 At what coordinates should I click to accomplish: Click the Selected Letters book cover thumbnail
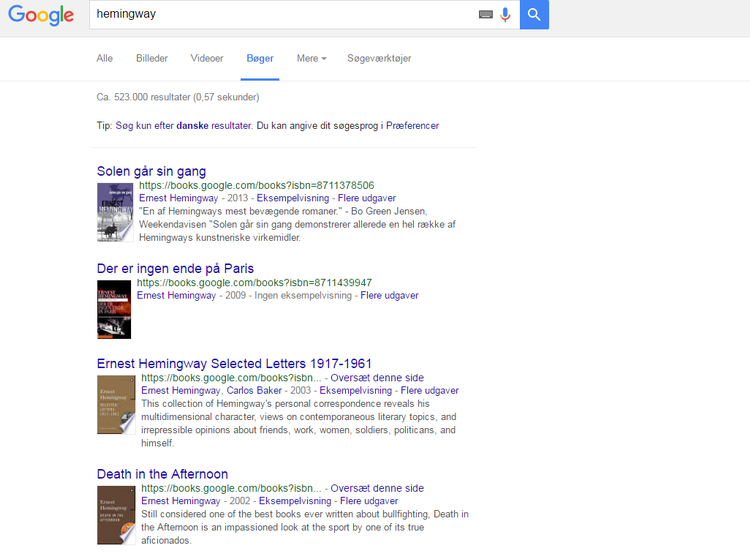116,405
